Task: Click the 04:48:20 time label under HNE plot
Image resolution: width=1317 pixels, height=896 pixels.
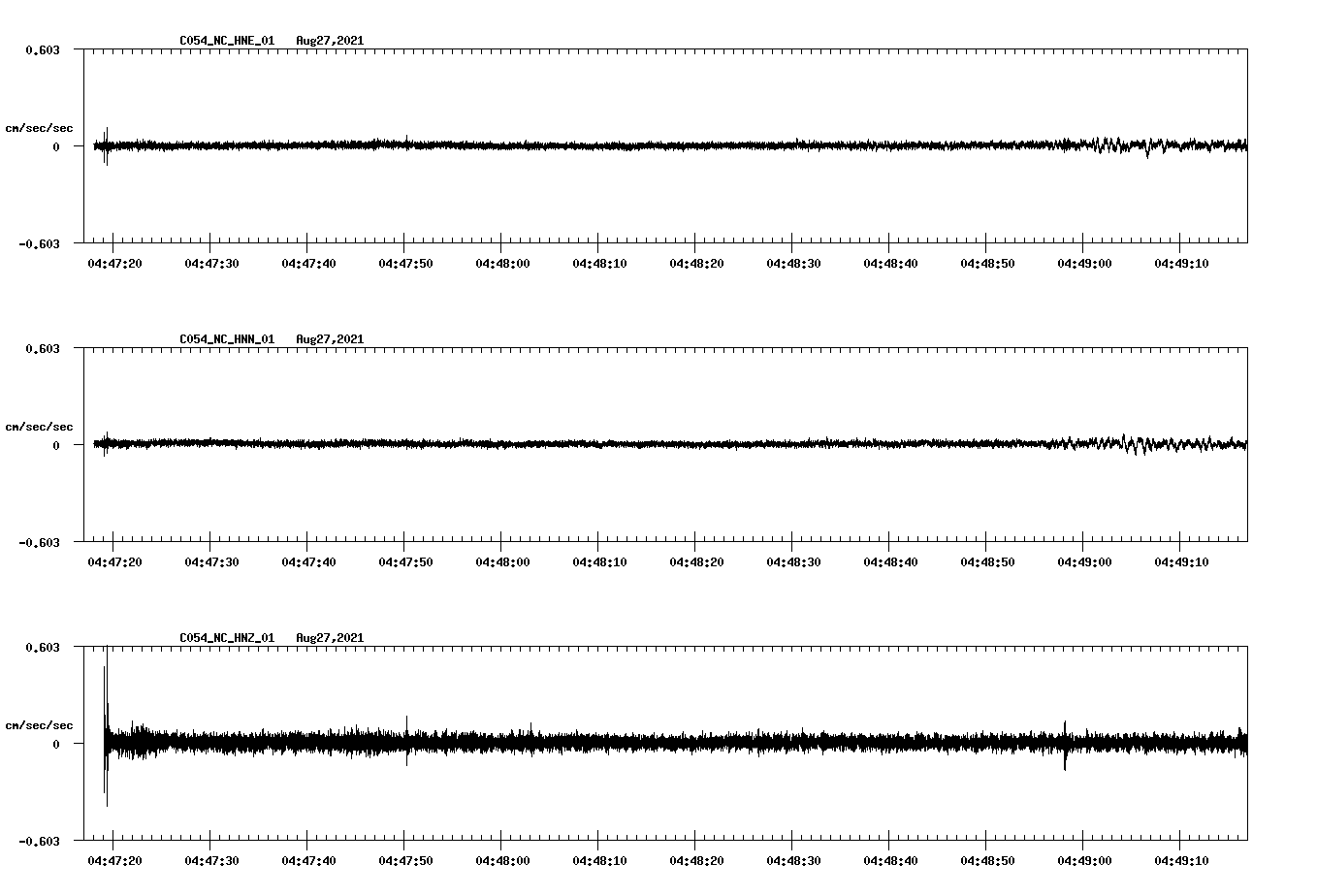Action: (x=696, y=263)
